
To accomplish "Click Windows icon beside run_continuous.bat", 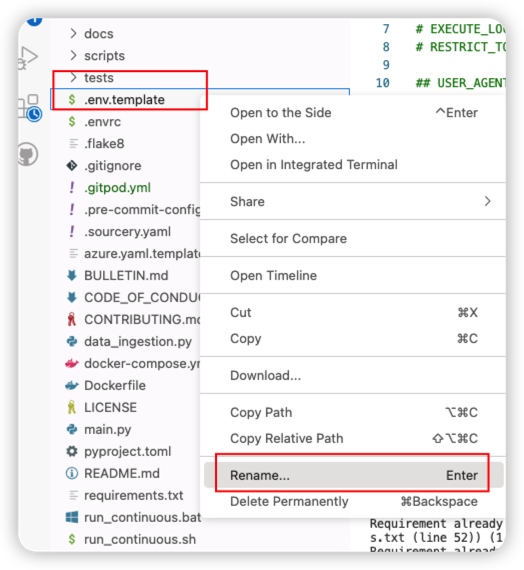I will [72, 517].
